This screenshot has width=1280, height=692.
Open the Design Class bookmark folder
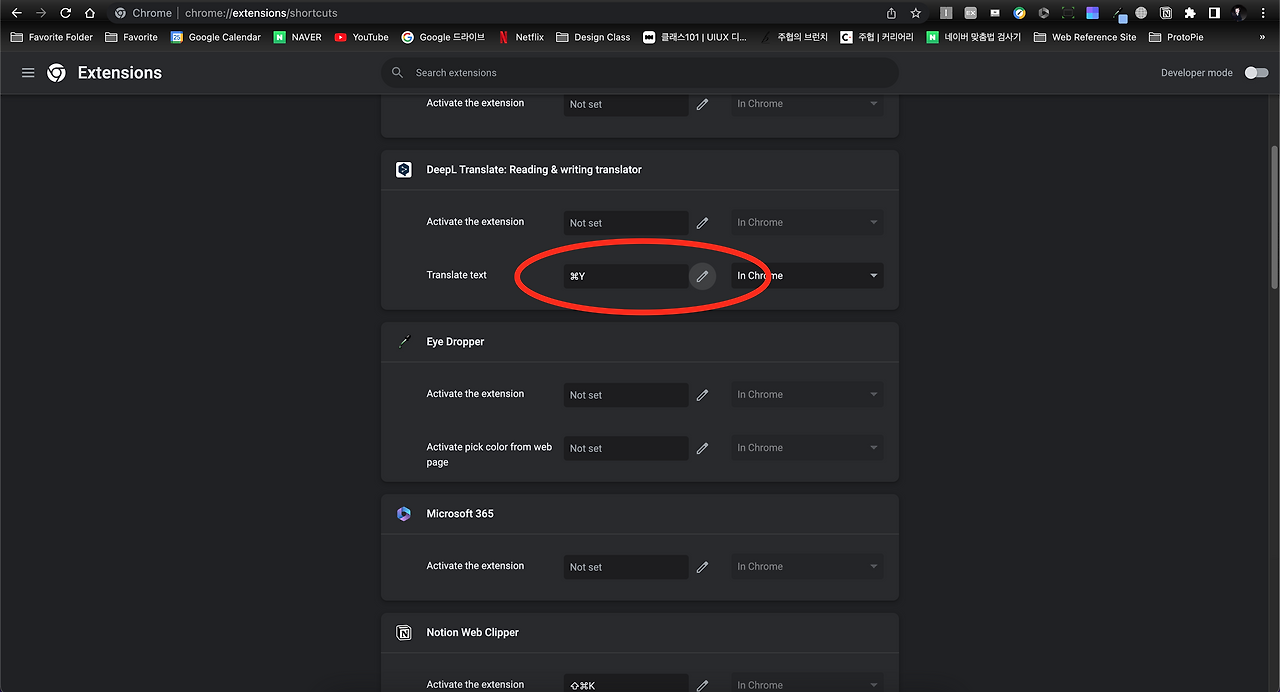[x=593, y=37]
